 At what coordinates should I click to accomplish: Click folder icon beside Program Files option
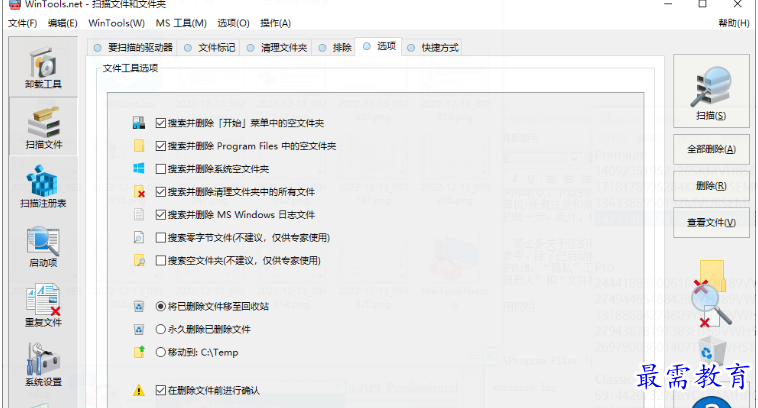point(139,146)
